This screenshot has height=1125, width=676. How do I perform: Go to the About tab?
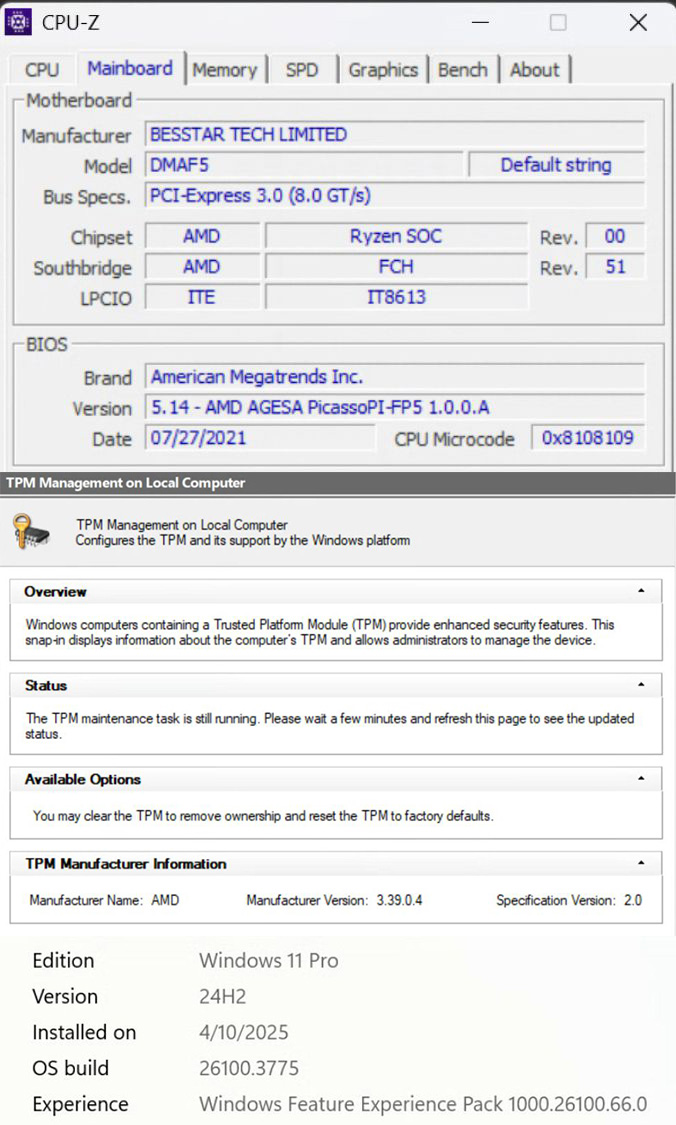tap(535, 70)
